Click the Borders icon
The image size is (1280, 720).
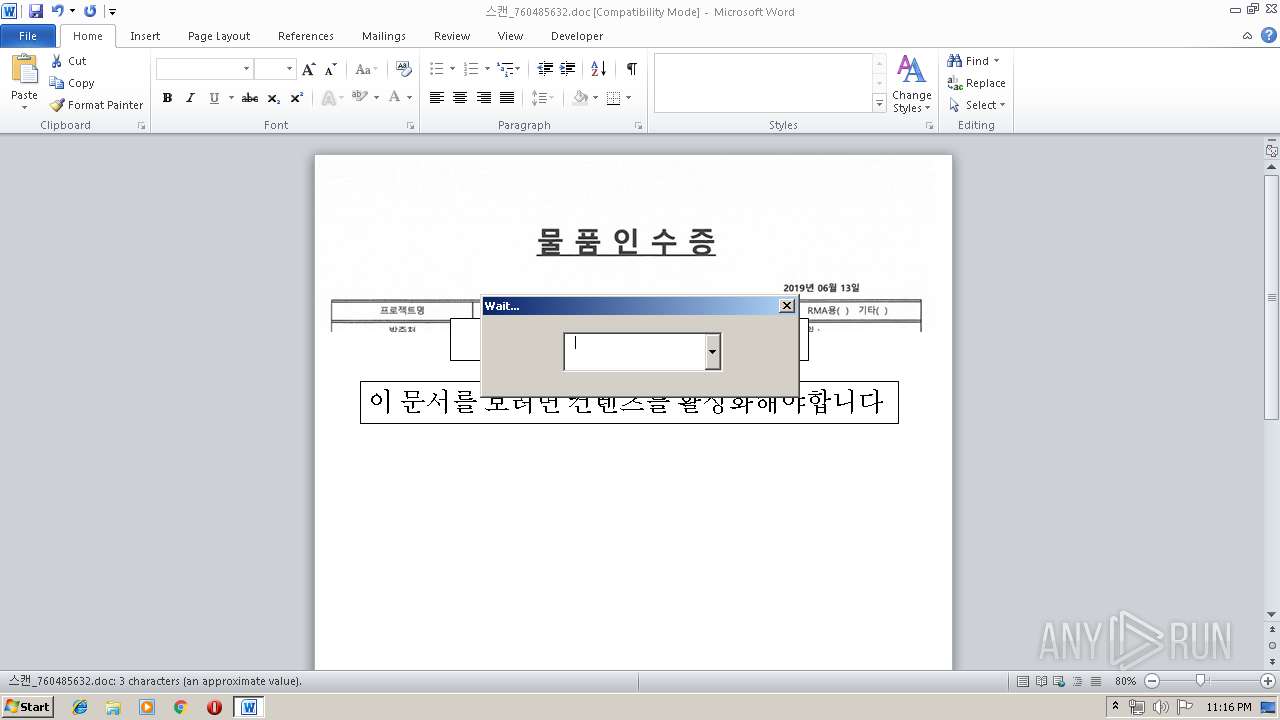tap(613, 98)
